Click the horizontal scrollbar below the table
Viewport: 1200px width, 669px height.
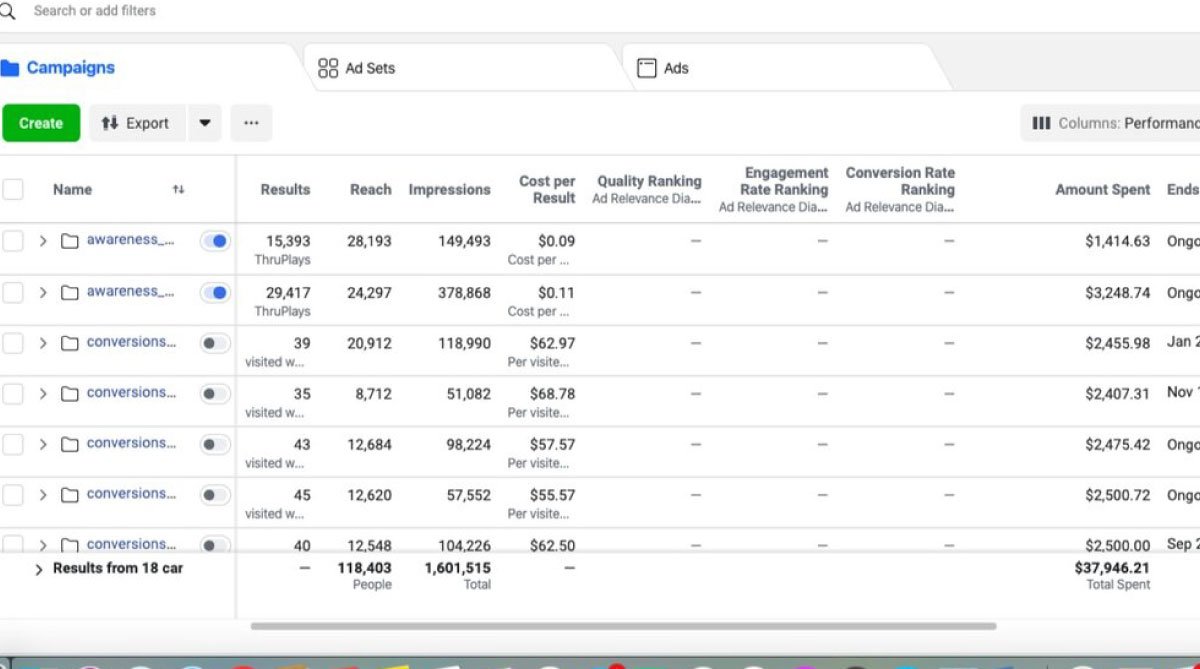[x=622, y=626]
